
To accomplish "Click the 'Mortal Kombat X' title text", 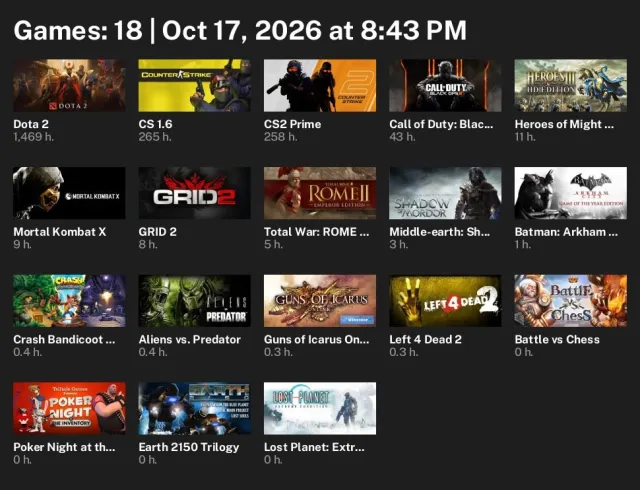I will pos(60,232).
